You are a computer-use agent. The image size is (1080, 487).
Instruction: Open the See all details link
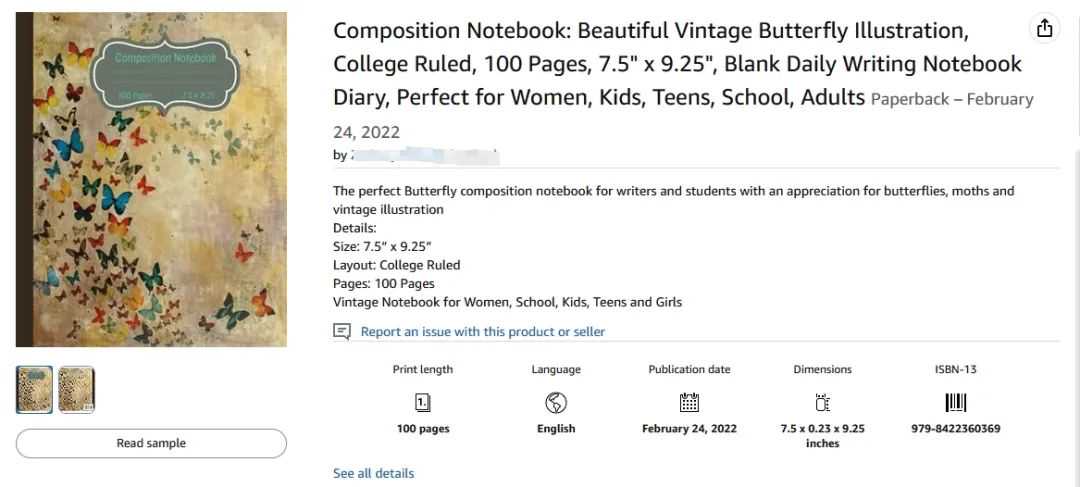373,473
